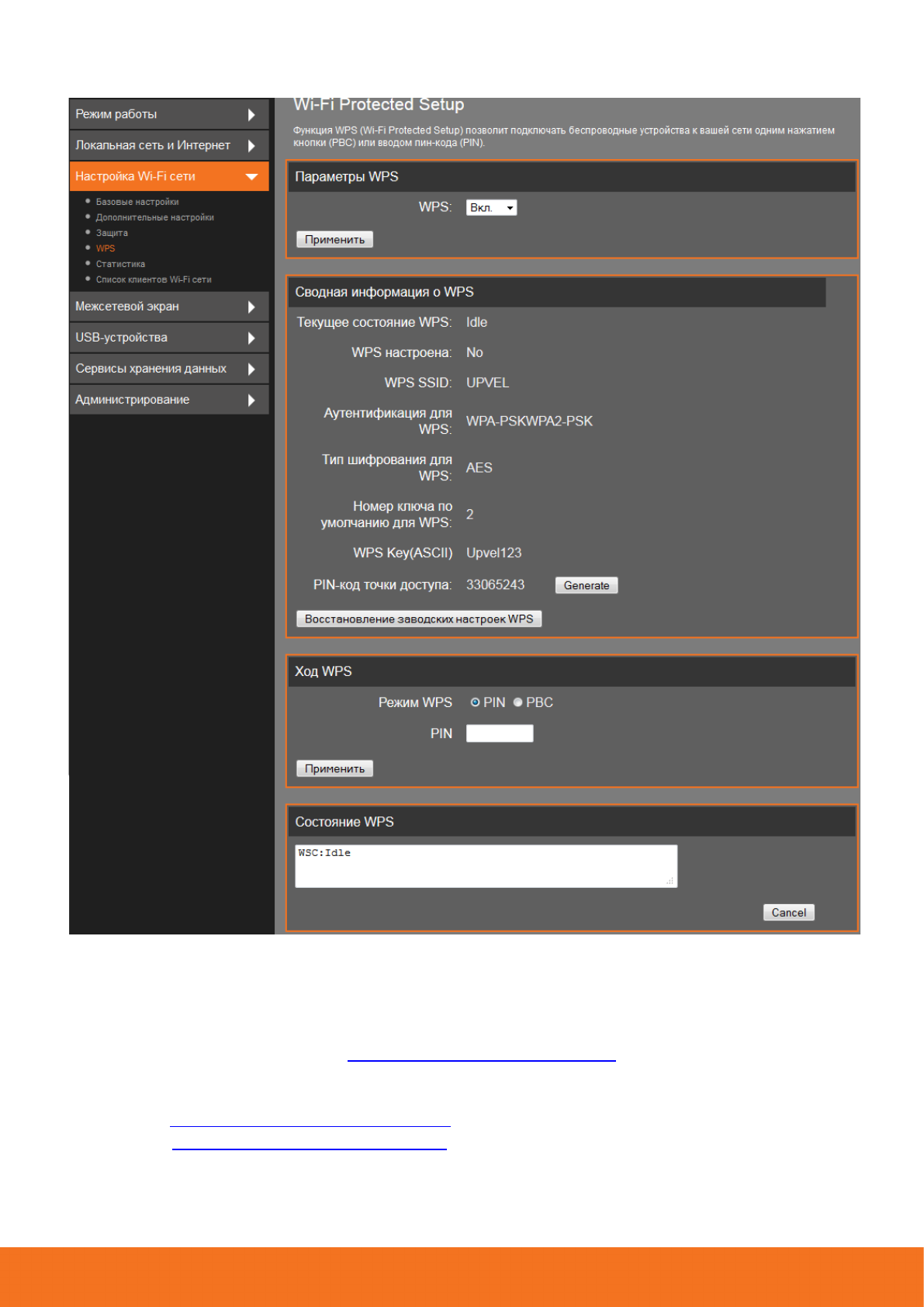Select the WPS submenu item

click(x=106, y=248)
